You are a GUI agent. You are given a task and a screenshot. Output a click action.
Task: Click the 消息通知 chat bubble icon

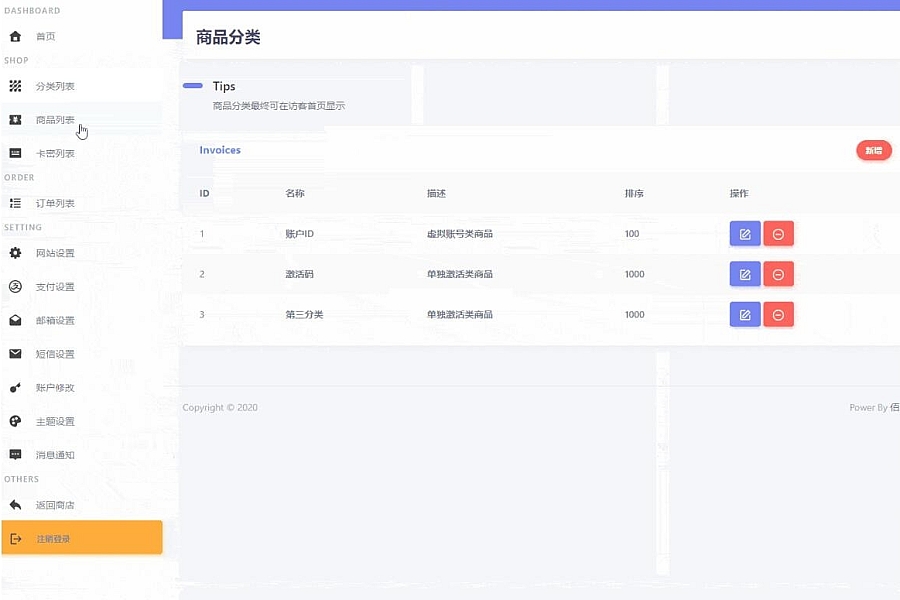pyautogui.click(x=15, y=455)
